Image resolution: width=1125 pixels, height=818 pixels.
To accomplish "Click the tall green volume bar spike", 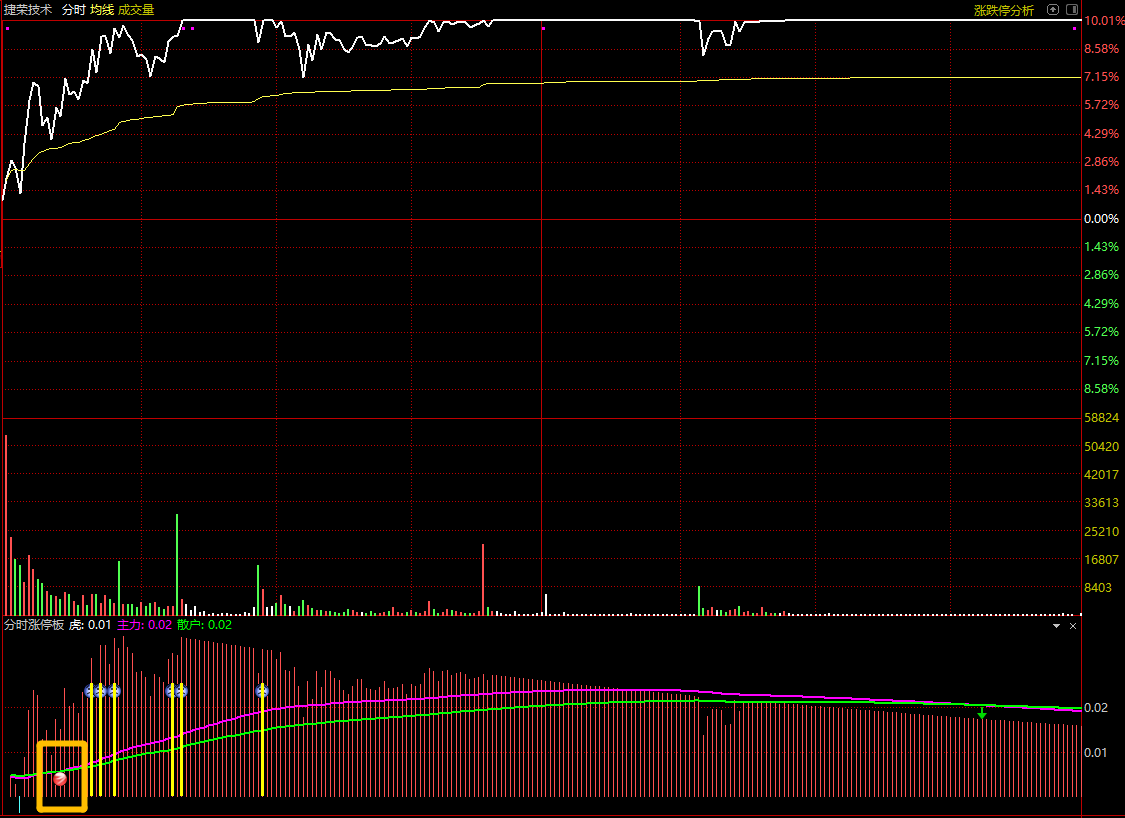I will pyautogui.click(x=177, y=564).
